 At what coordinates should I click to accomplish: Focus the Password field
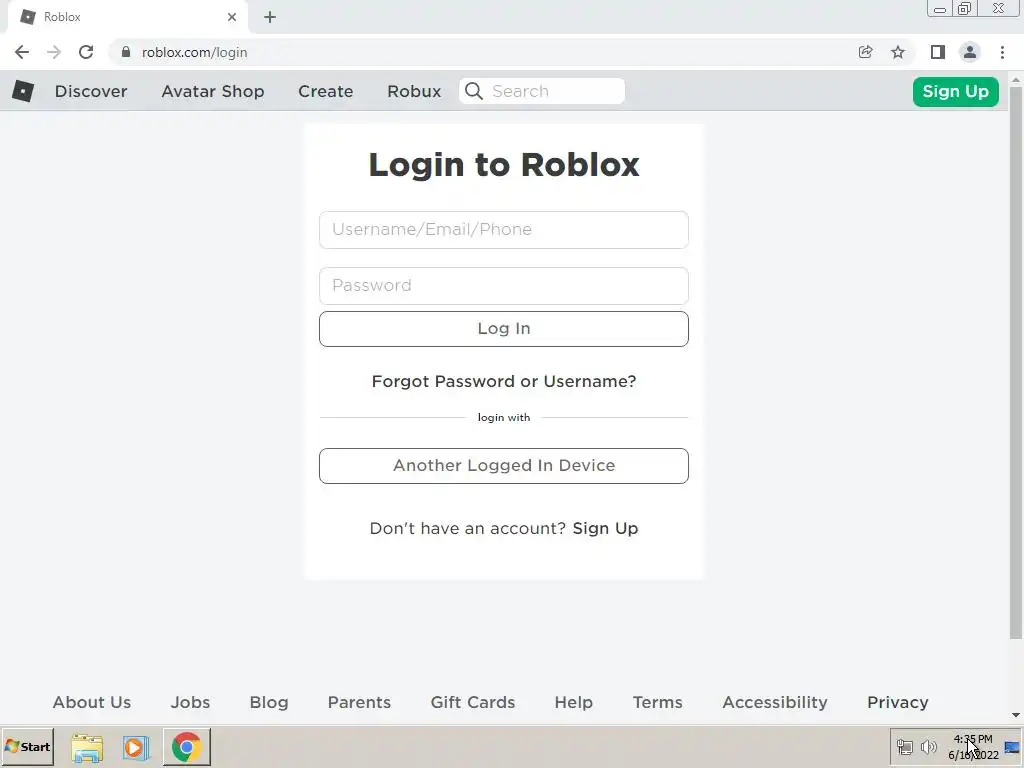(x=504, y=285)
